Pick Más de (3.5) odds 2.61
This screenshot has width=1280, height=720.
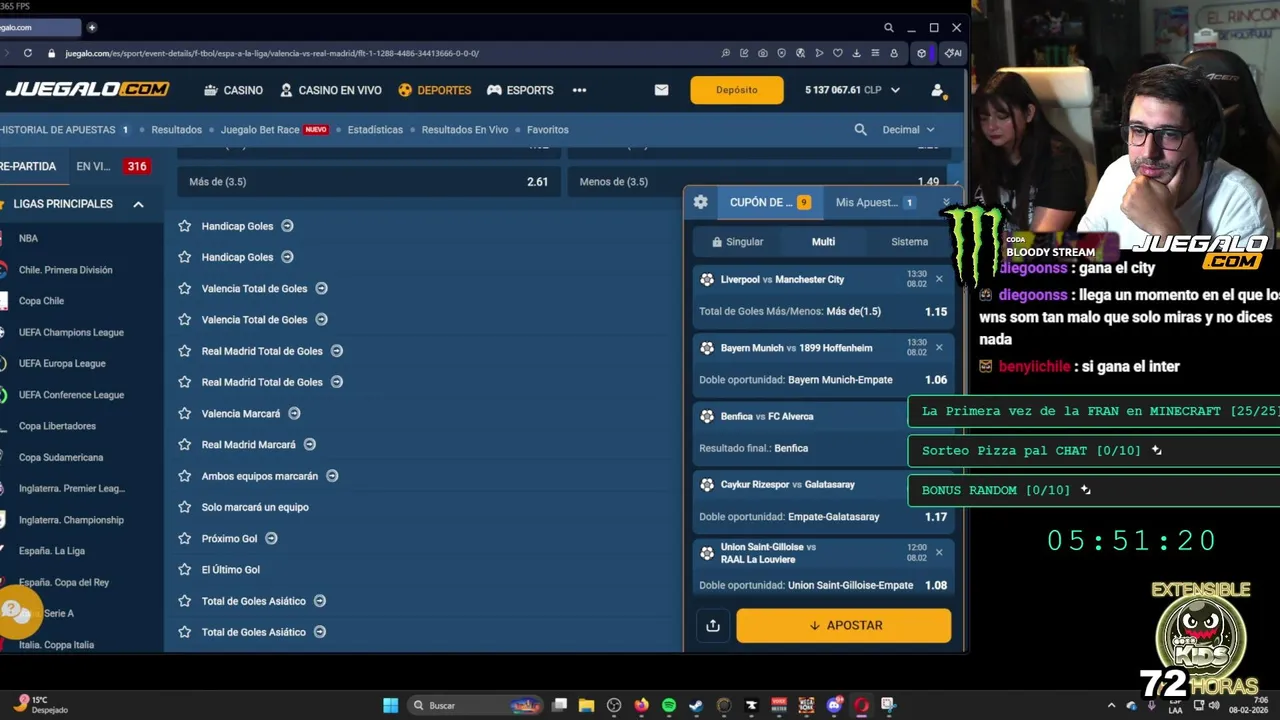click(369, 182)
